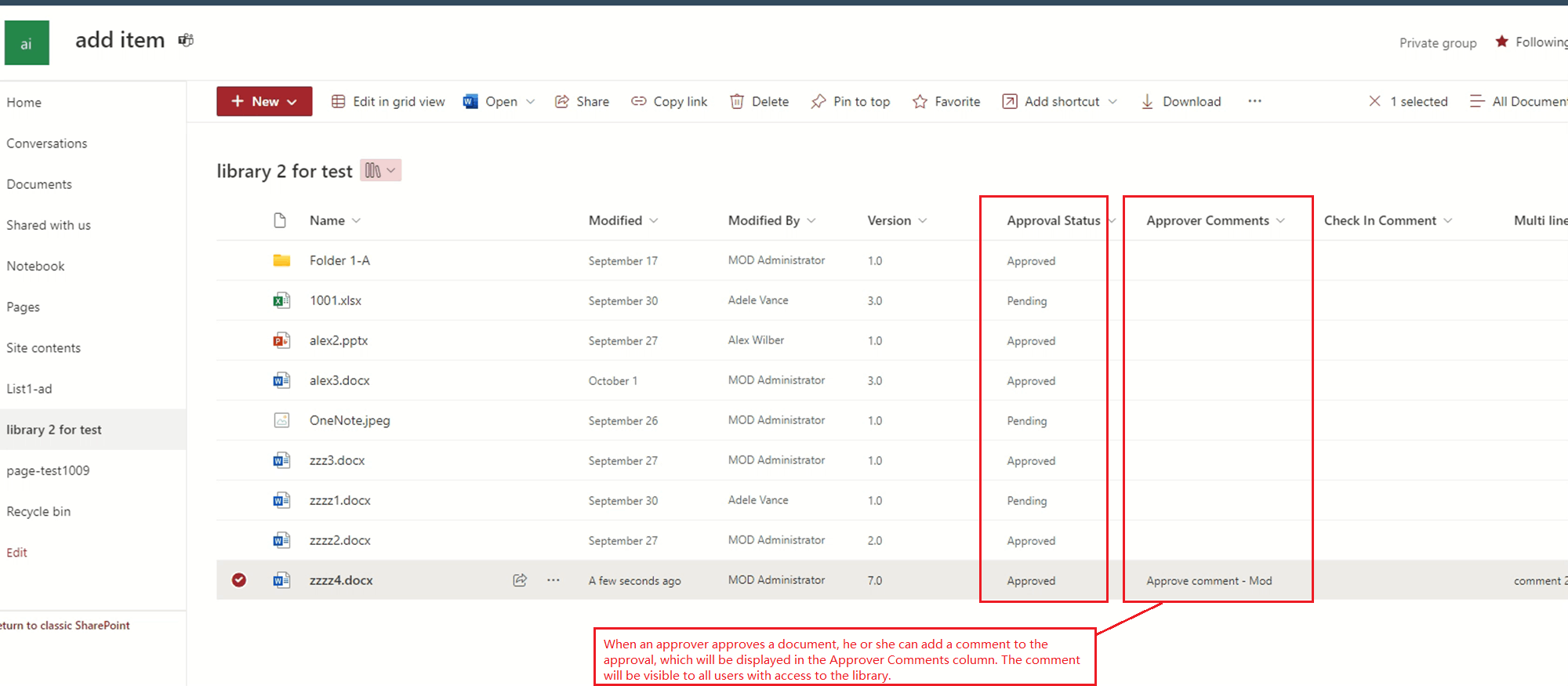Open the Approver Comments column menu
Screen dimensions: 1568x686
pyautogui.click(x=1216, y=220)
